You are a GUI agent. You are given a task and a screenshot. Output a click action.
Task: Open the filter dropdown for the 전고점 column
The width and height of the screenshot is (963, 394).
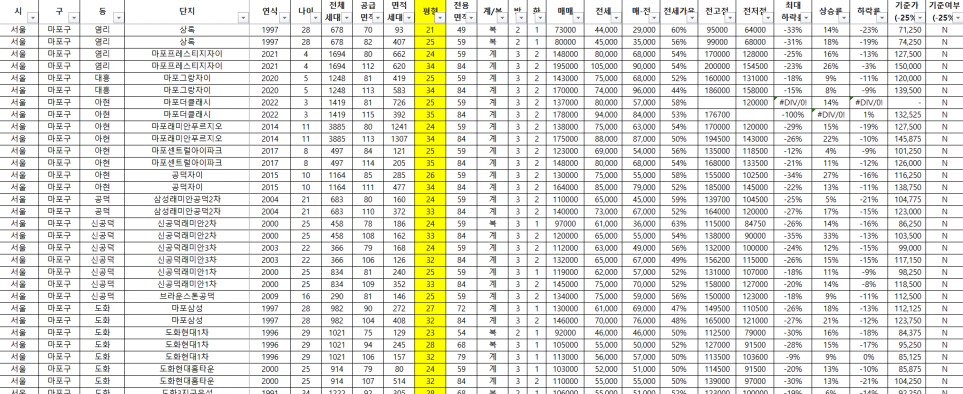(x=730, y=18)
